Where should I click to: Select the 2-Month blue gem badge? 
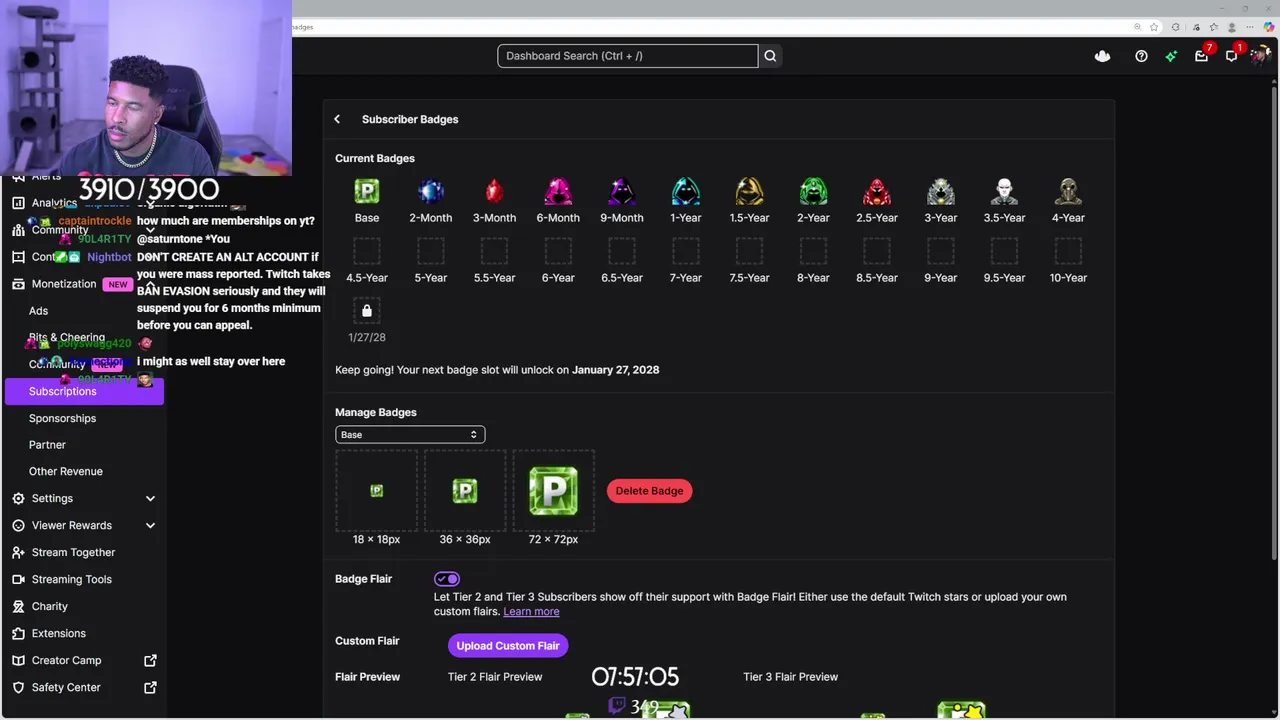pos(431,191)
